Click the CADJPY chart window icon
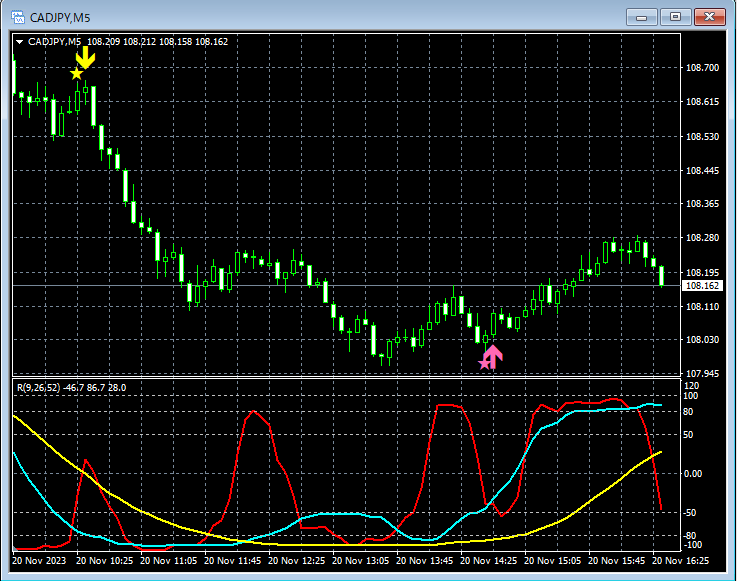Viewport: 738px width, 581px height. click(x=17, y=17)
